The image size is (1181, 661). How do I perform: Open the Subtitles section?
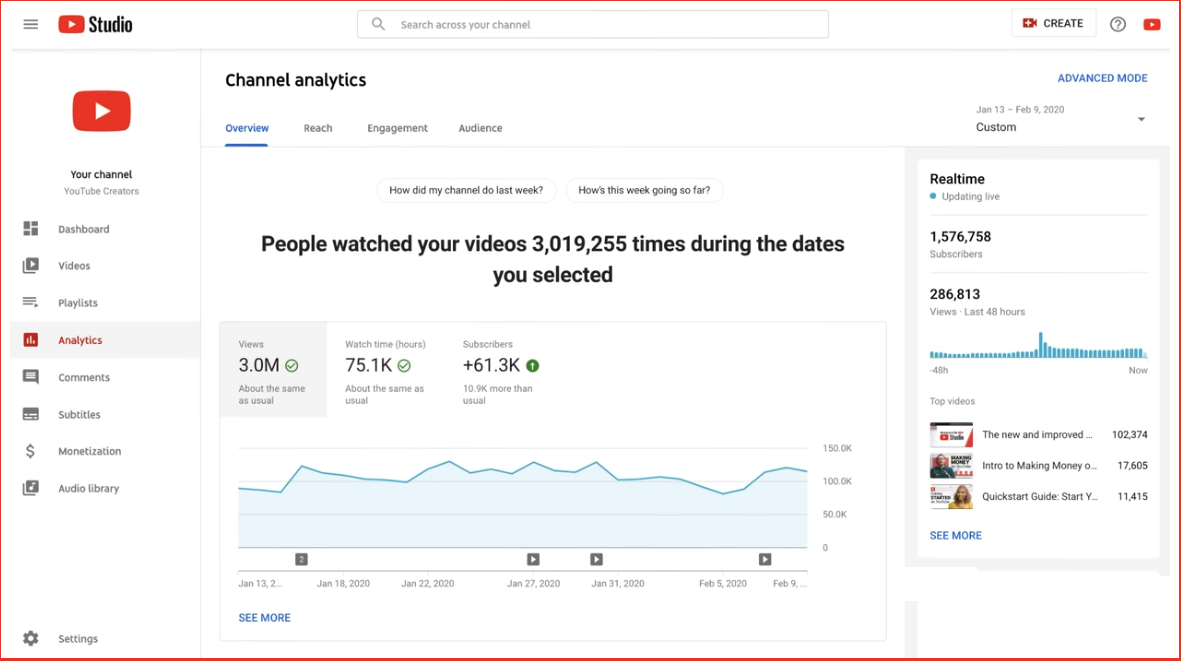[81, 414]
